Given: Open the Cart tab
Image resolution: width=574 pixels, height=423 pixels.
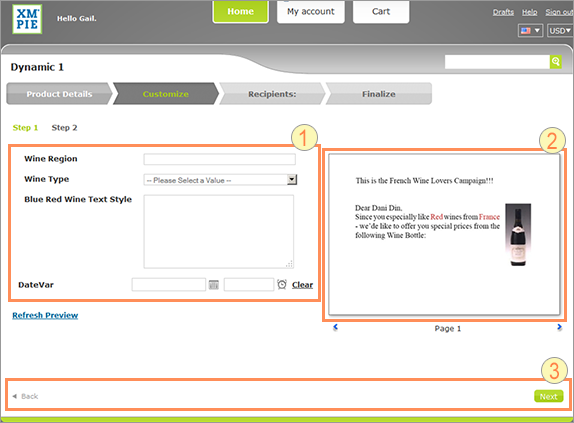Looking at the screenshot, I should click(381, 12).
